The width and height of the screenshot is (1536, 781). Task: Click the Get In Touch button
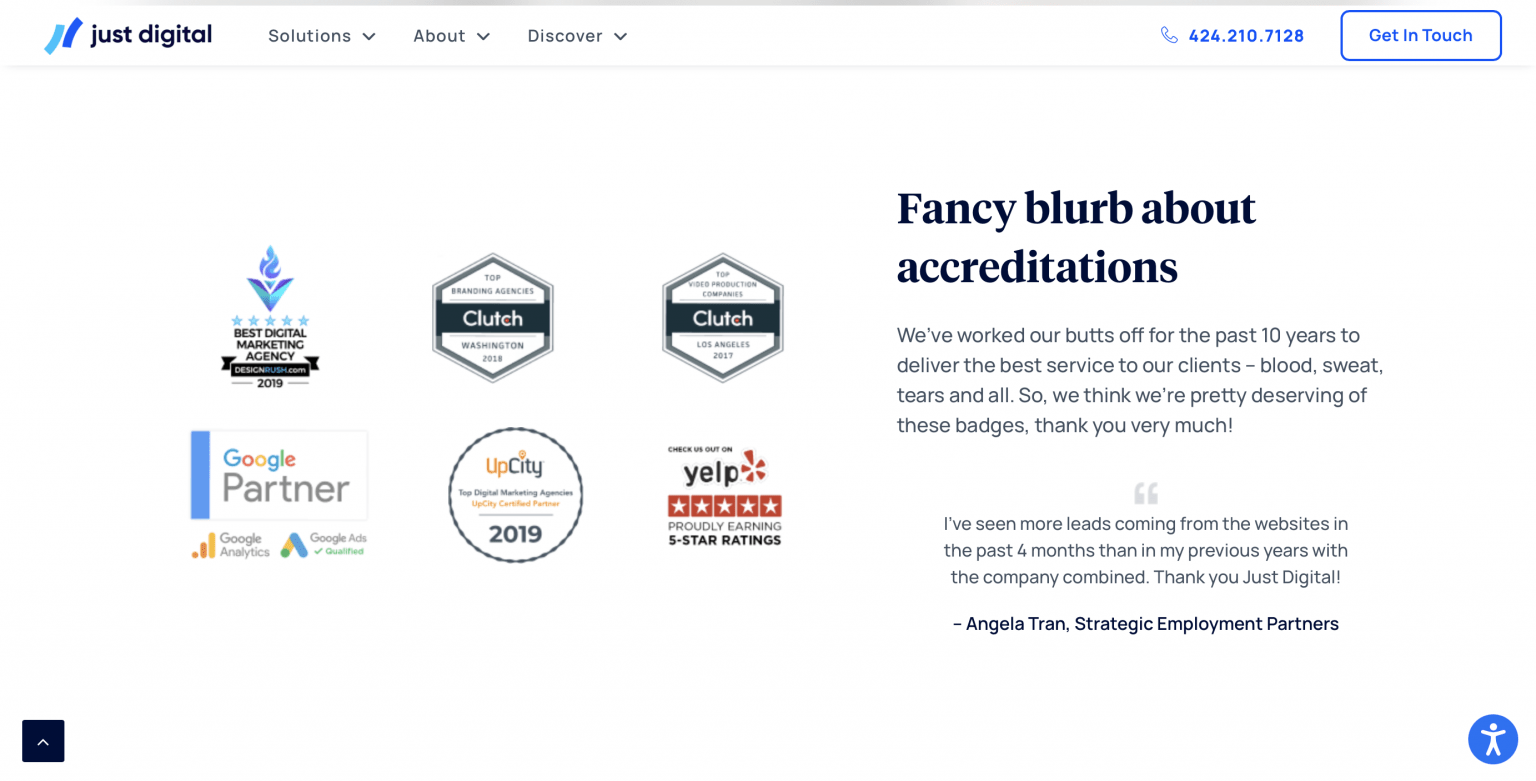tap(1420, 35)
